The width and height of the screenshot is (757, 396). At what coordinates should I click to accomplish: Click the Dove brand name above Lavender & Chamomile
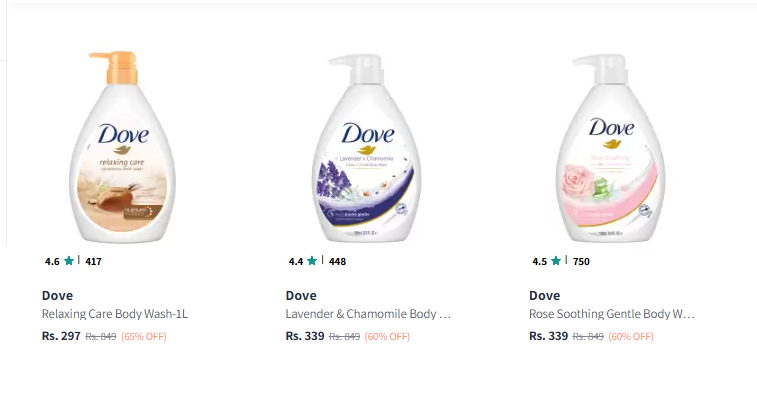301,296
